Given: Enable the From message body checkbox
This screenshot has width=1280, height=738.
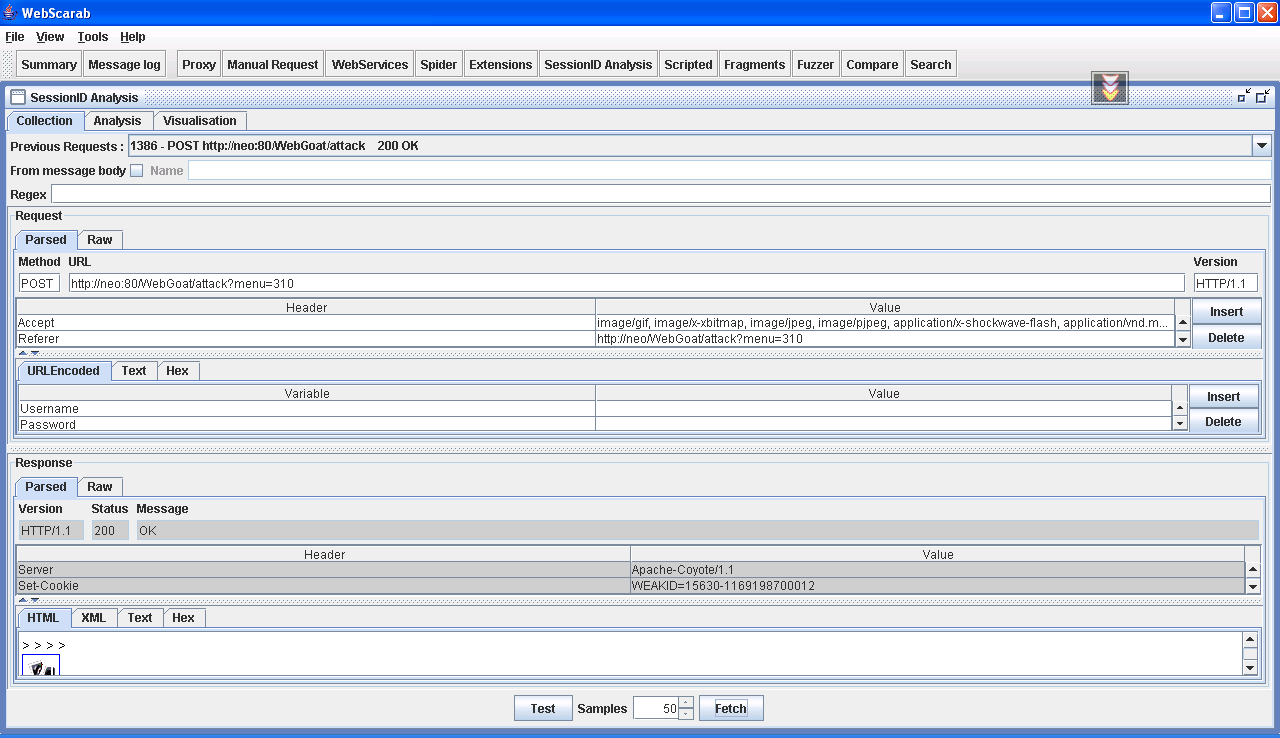Looking at the screenshot, I should [137, 171].
